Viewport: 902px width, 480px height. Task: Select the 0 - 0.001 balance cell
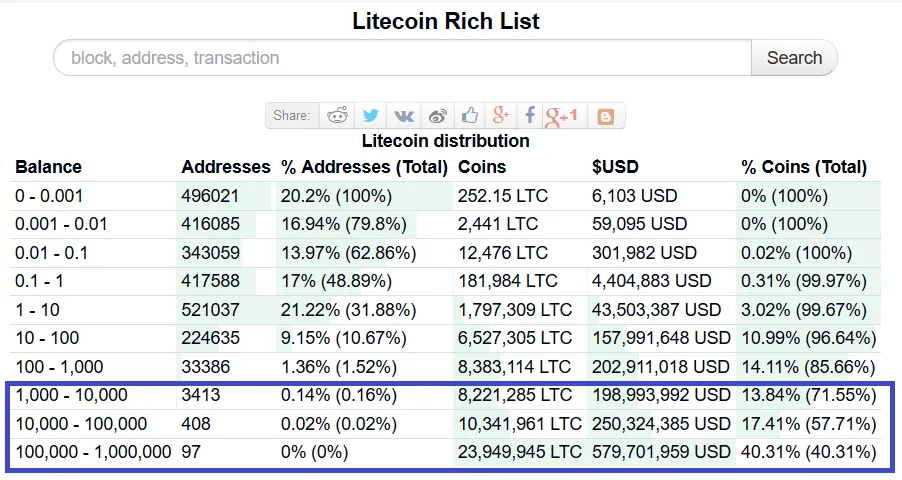49,196
